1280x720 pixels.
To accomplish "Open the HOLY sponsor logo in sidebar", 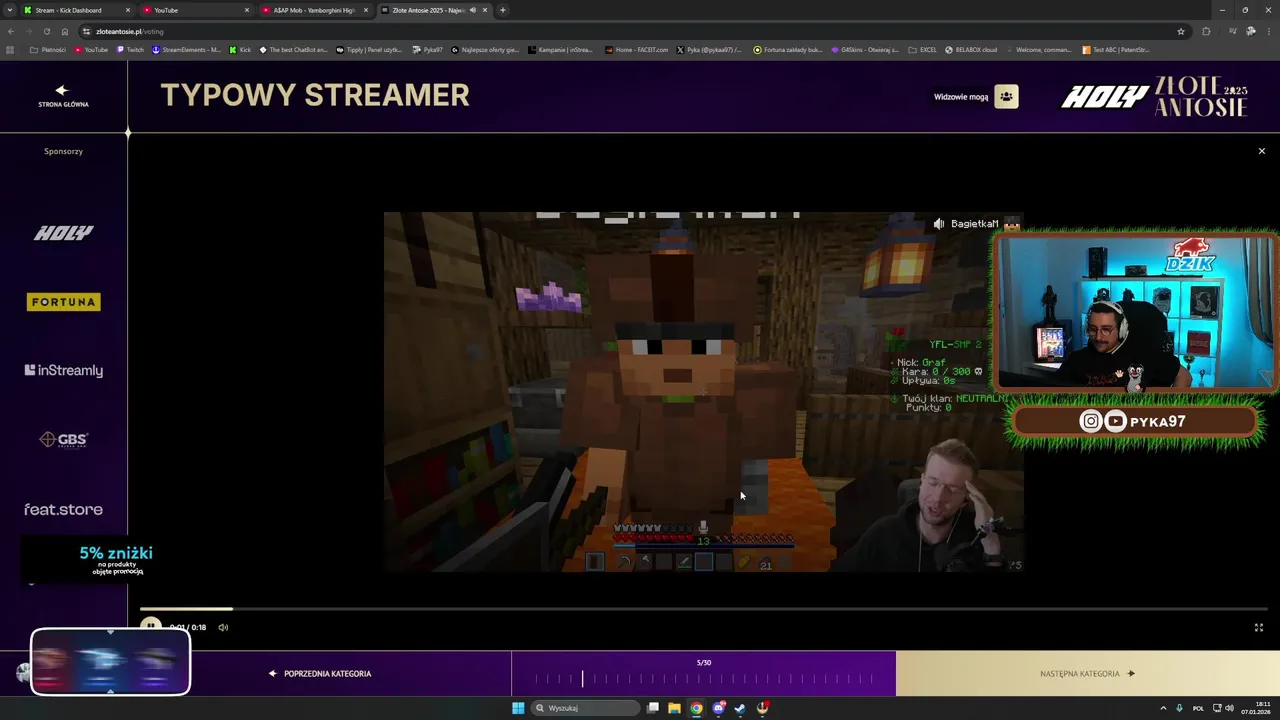I will click(63, 233).
